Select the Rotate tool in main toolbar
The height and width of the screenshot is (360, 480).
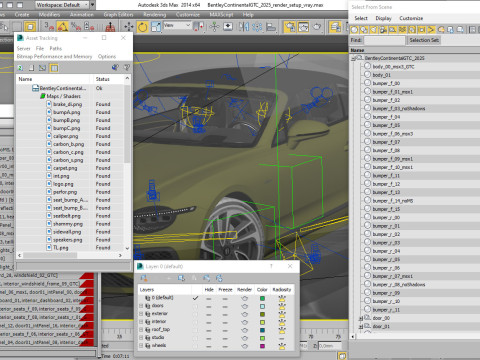pyautogui.click(x=142, y=27)
